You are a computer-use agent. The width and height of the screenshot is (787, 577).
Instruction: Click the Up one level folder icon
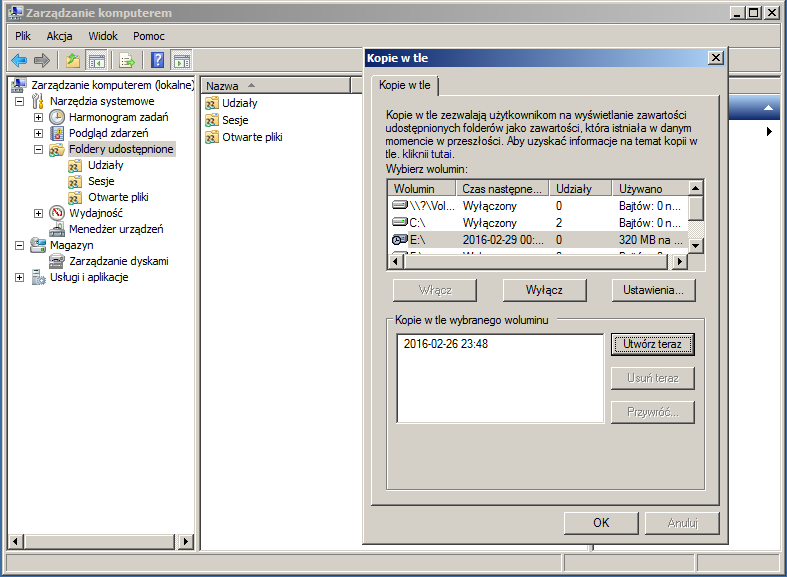pyautogui.click(x=73, y=61)
